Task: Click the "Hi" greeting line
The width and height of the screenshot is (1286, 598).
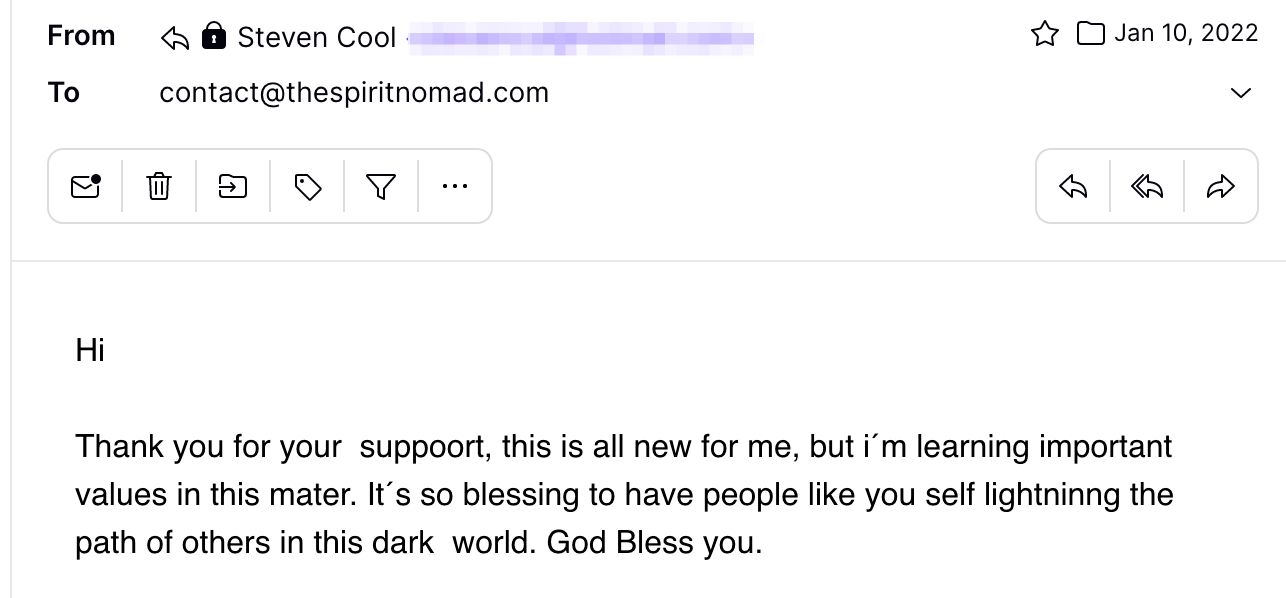Action: (90, 350)
